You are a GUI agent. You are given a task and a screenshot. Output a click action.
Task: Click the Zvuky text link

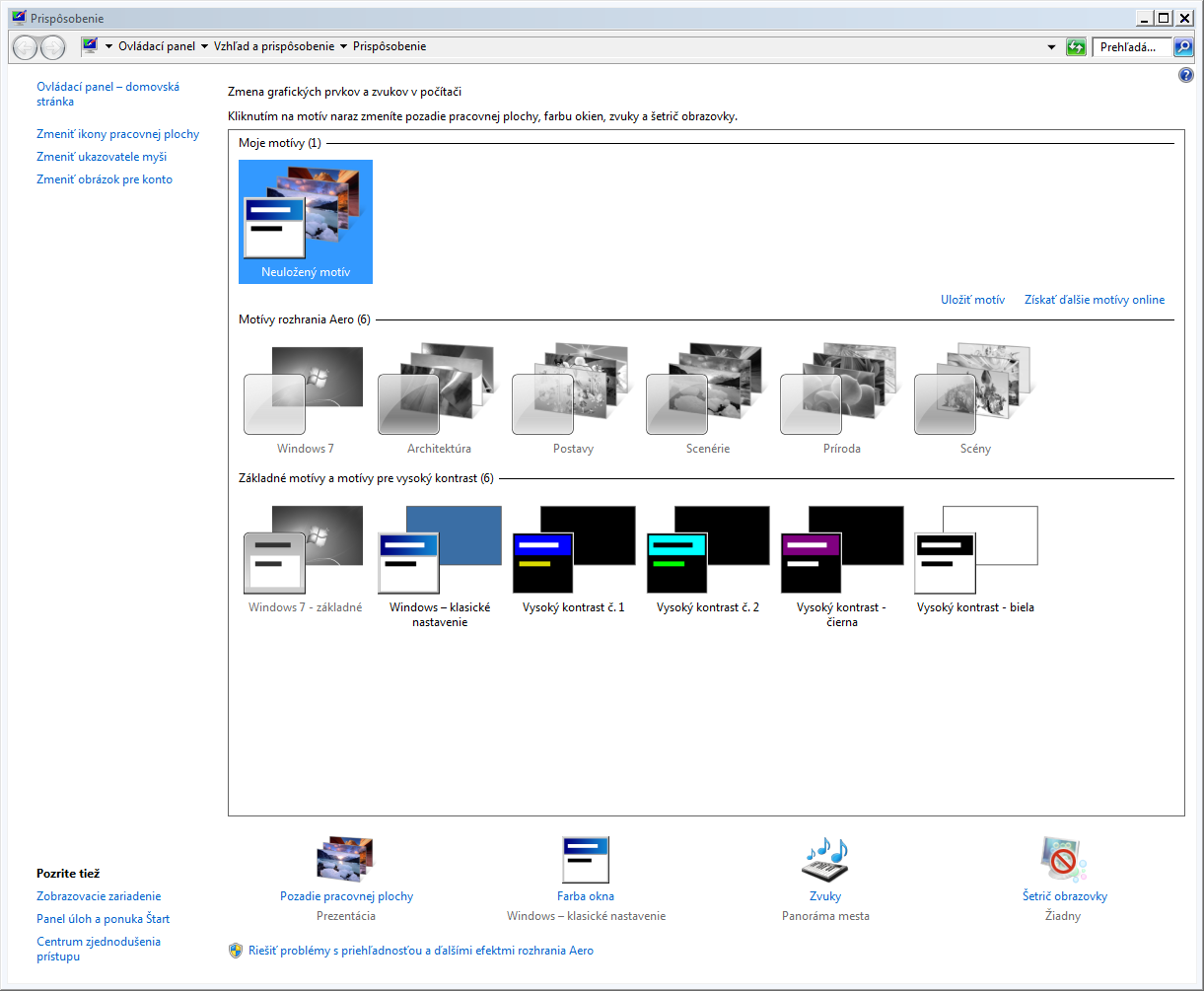click(825, 896)
